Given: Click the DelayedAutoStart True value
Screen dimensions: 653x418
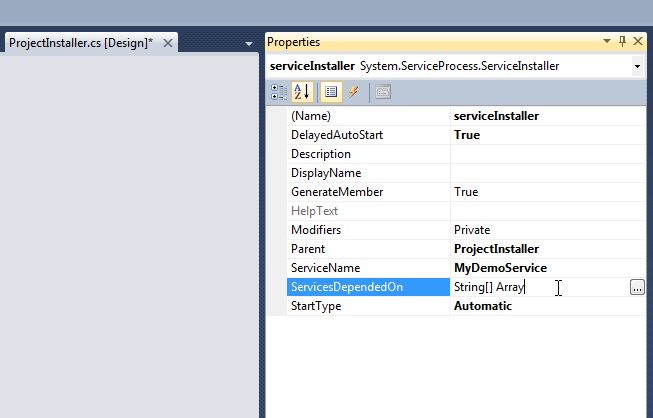Looking at the screenshot, I should 548,135.
